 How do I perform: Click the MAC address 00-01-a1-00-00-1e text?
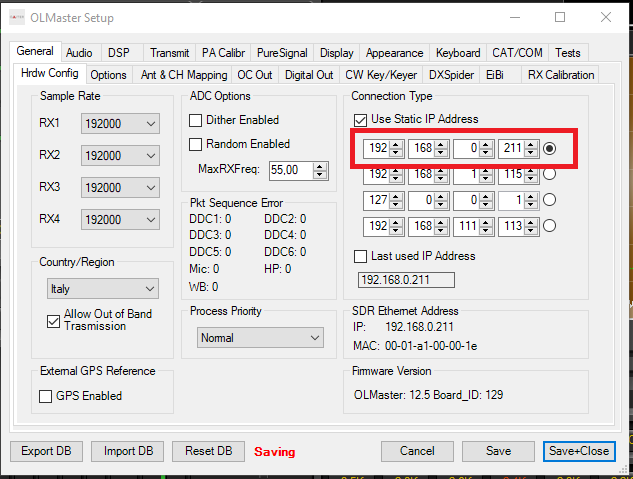tap(431, 346)
